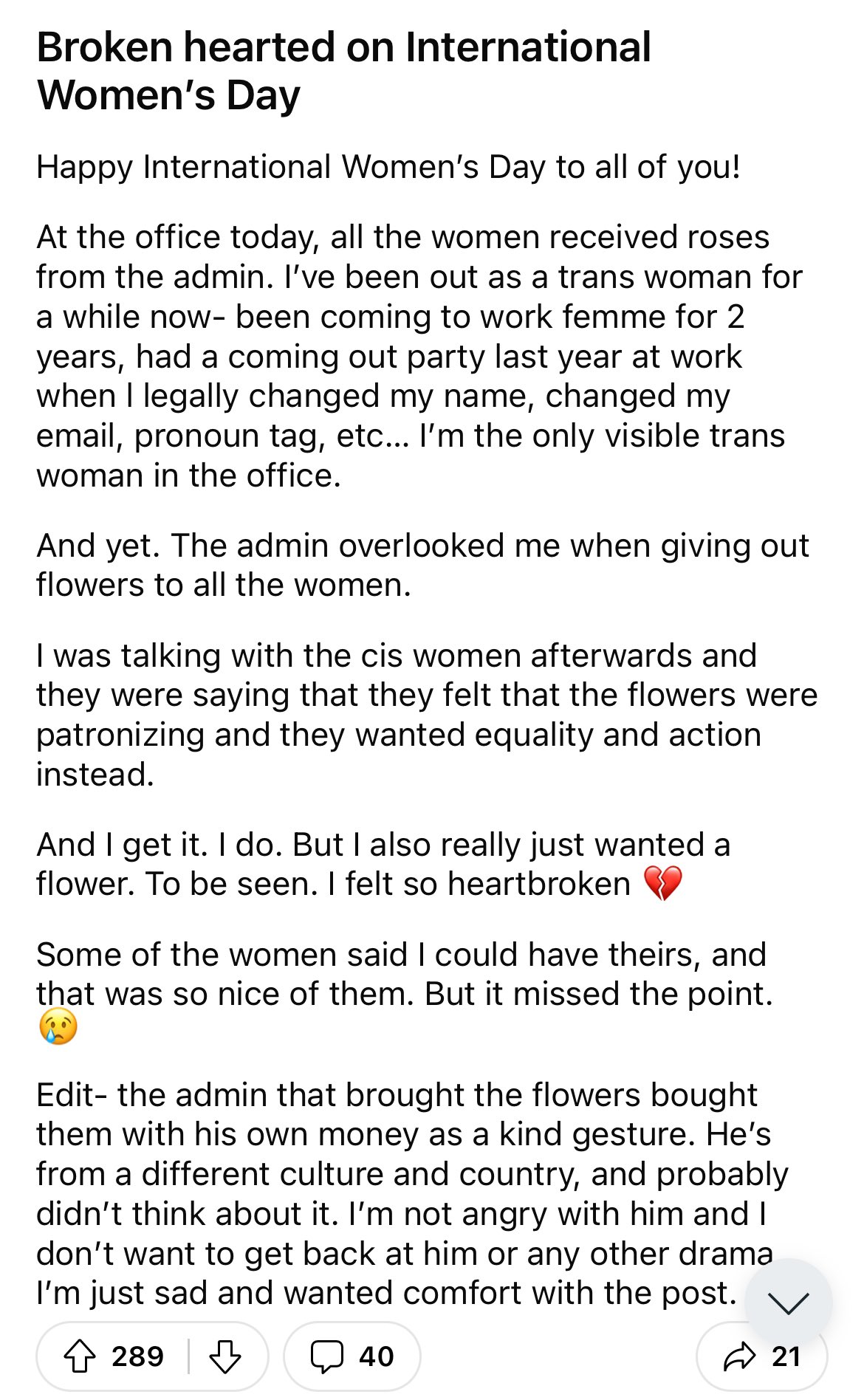Viewport: 864px width, 1400px height.
Task: Click the post title 'Broken hearted on International Women's Day'
Action: [x=344, y=71]
